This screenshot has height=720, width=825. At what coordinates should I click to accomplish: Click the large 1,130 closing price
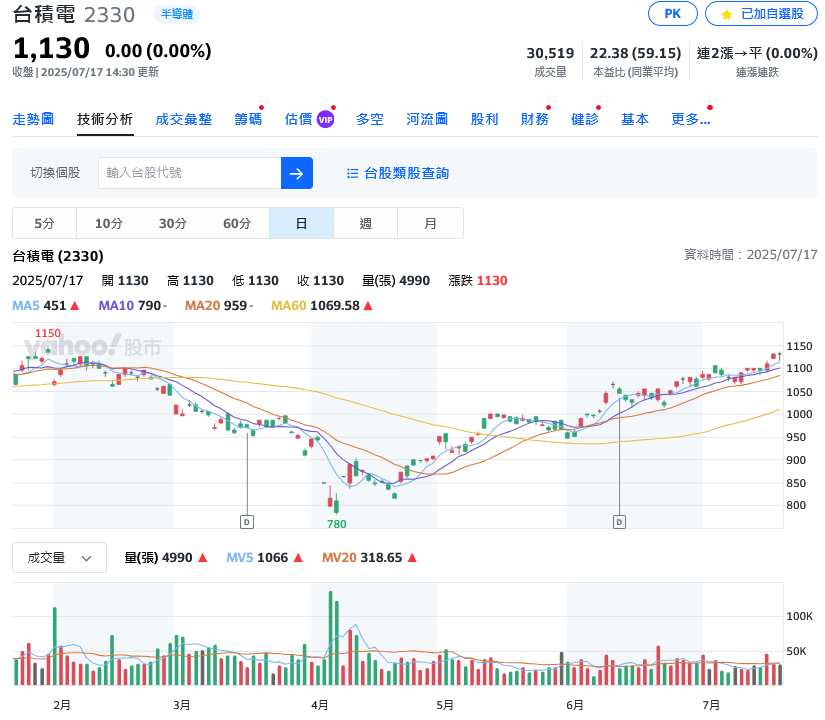point(51,48)
